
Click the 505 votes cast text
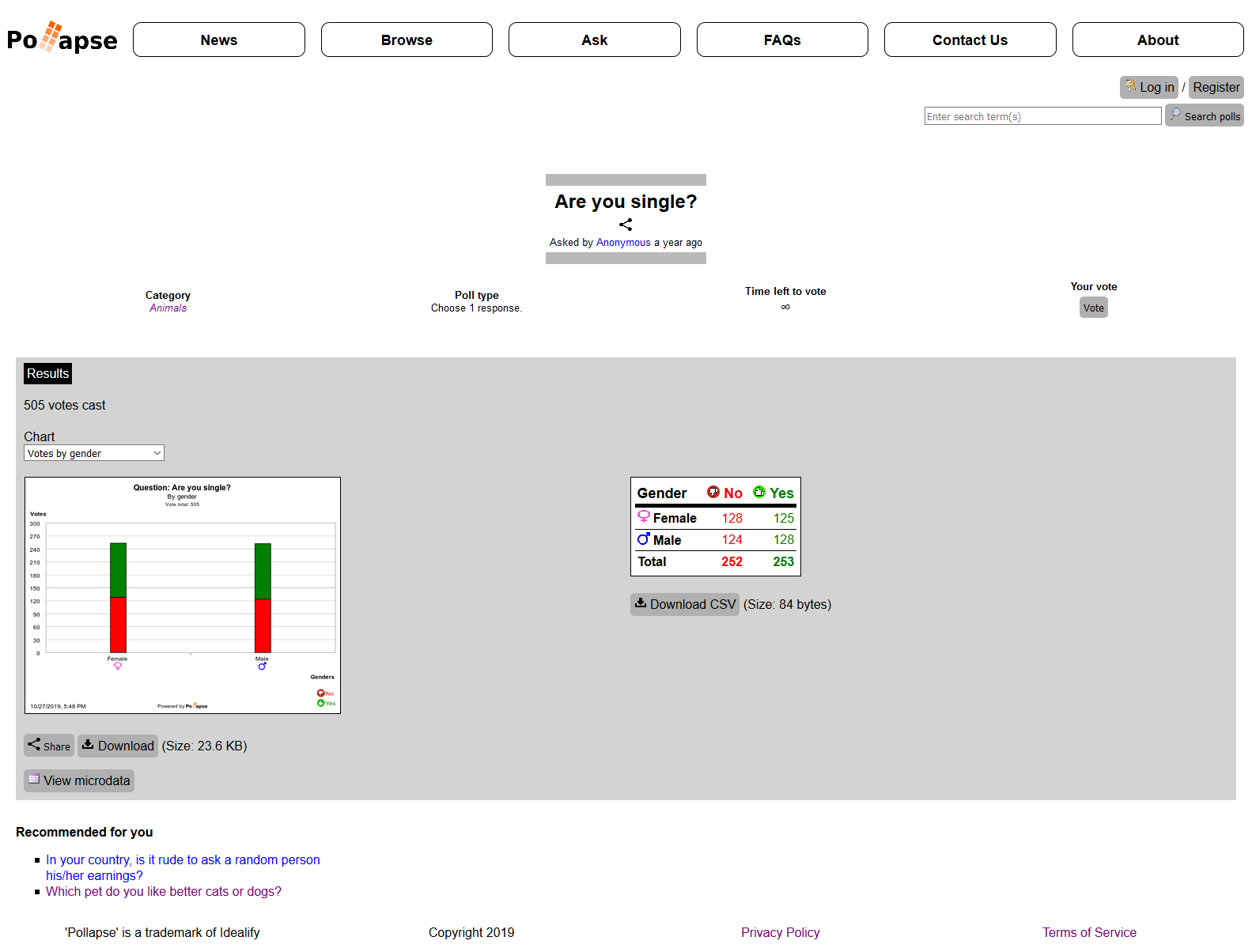point(65,405)
